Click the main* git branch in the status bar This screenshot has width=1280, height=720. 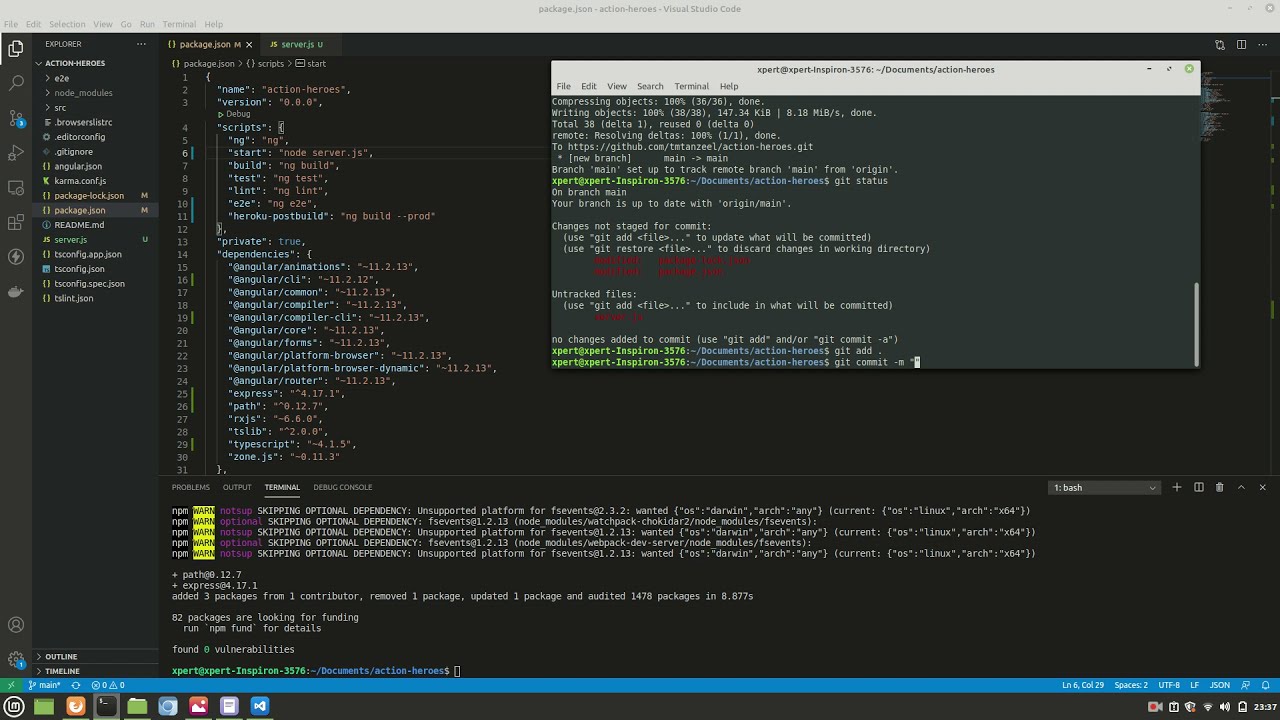tap(44, 685)
